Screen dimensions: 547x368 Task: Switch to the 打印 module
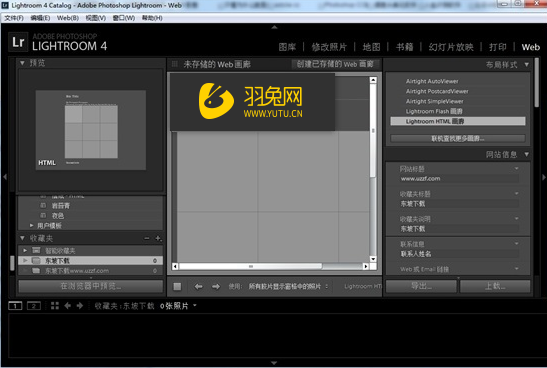click(497, 47)
